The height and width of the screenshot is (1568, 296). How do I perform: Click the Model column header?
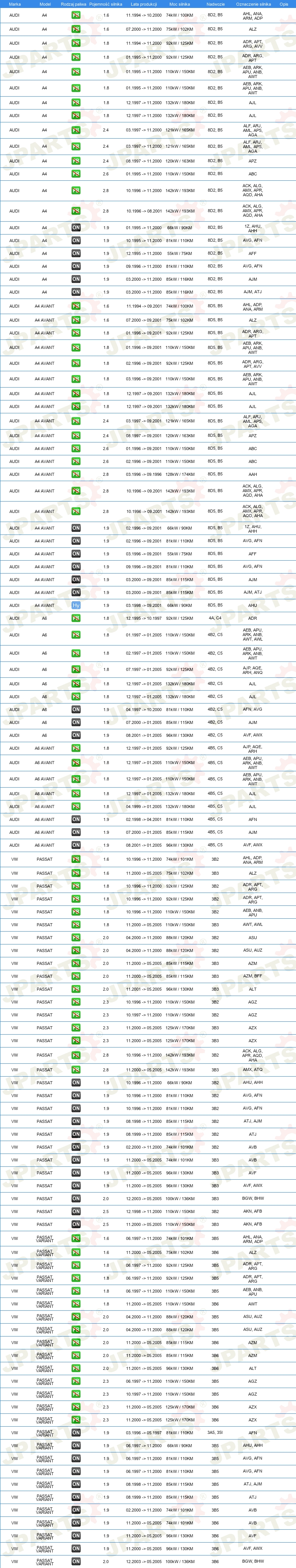45,4
